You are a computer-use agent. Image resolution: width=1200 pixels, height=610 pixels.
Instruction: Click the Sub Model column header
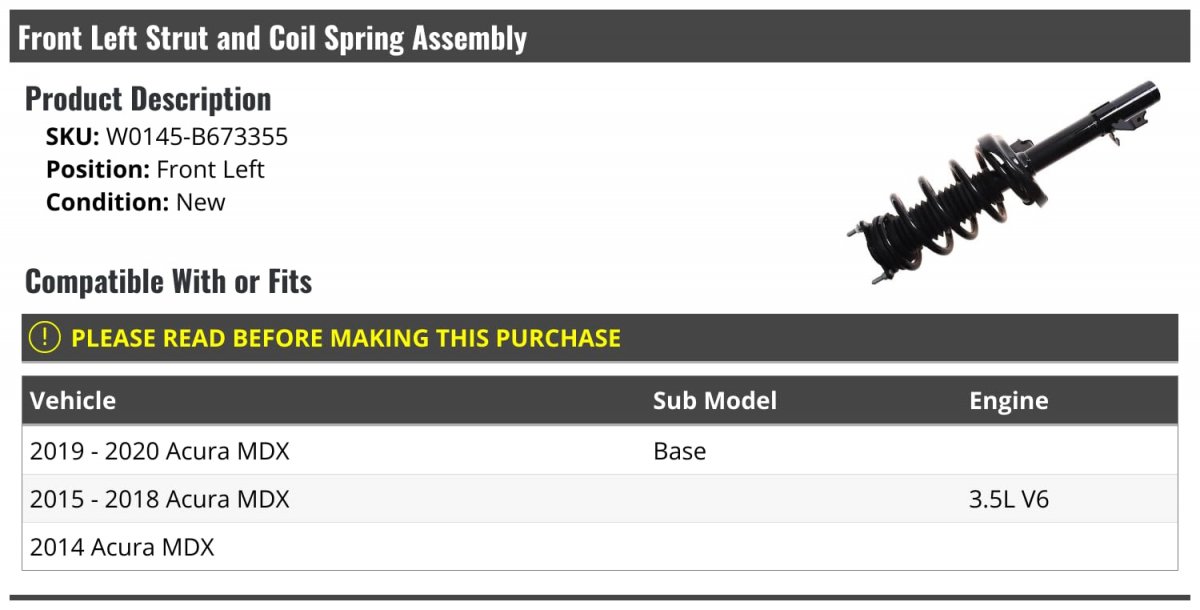(x=714, y=401)
